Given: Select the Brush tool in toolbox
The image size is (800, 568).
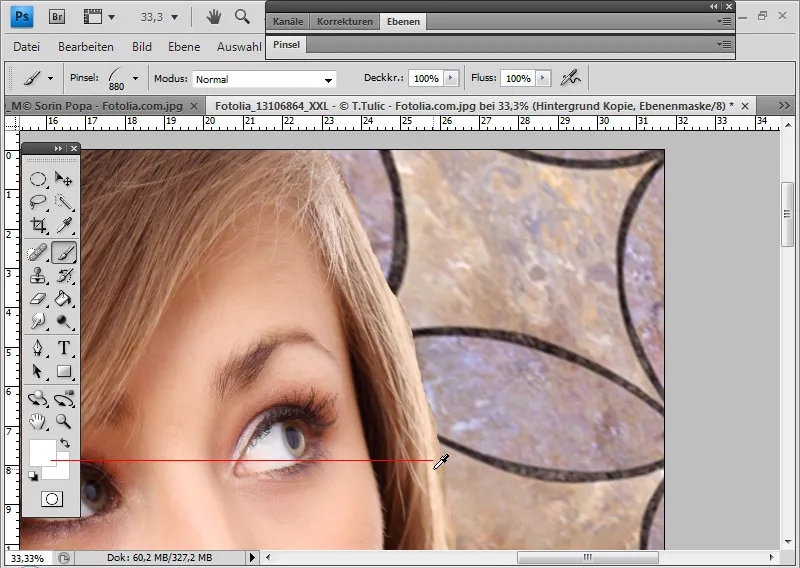Looking at the screenshot, I should click(x=64, y=253).
